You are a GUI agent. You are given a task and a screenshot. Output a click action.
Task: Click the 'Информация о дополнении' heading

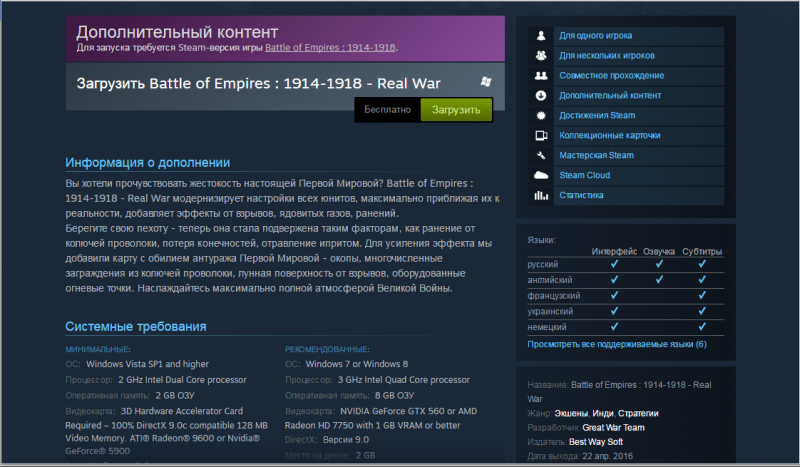pyautogui.click(x=147, y=163)
